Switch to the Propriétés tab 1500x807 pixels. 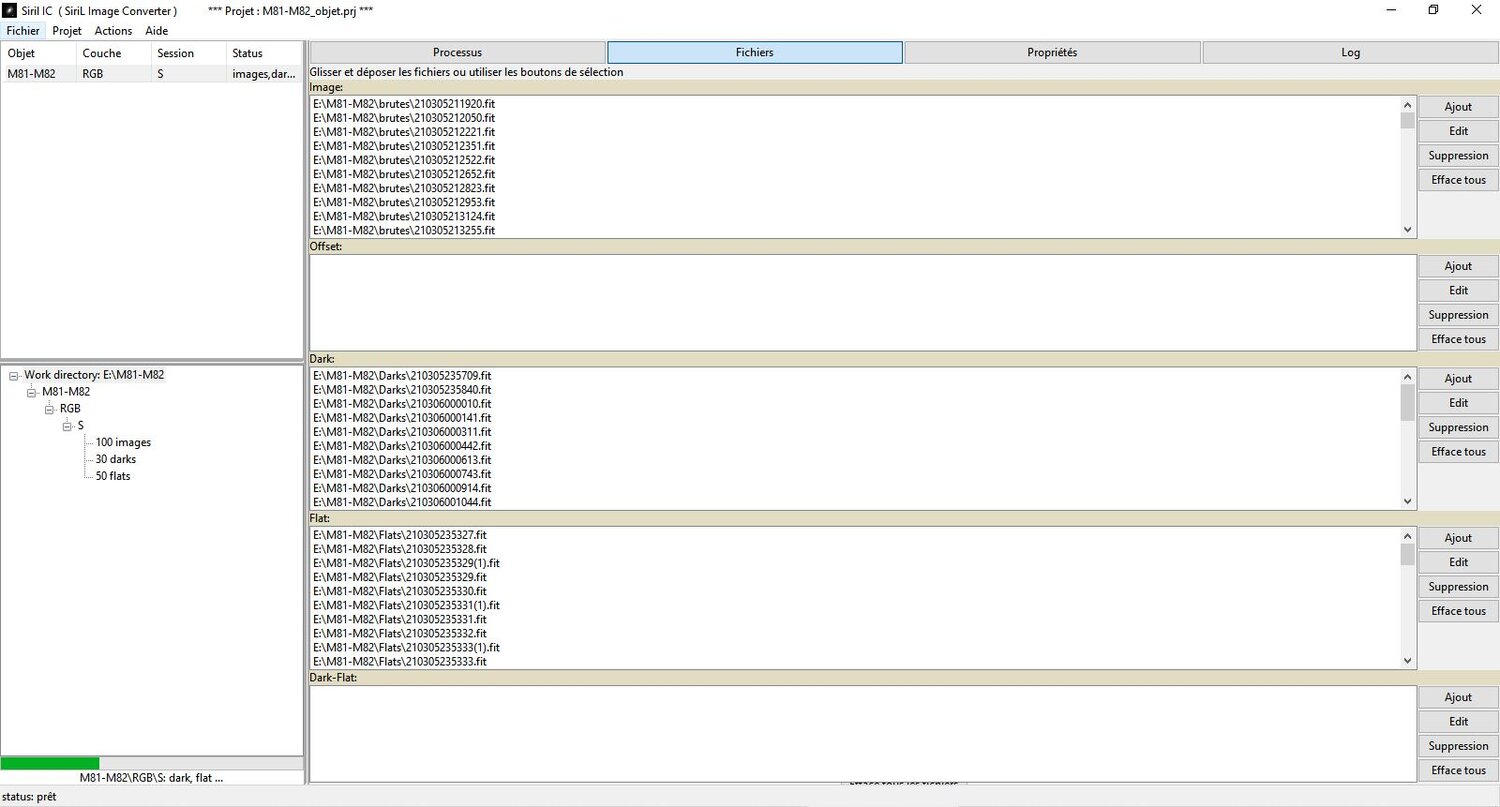coord(1052,53)
